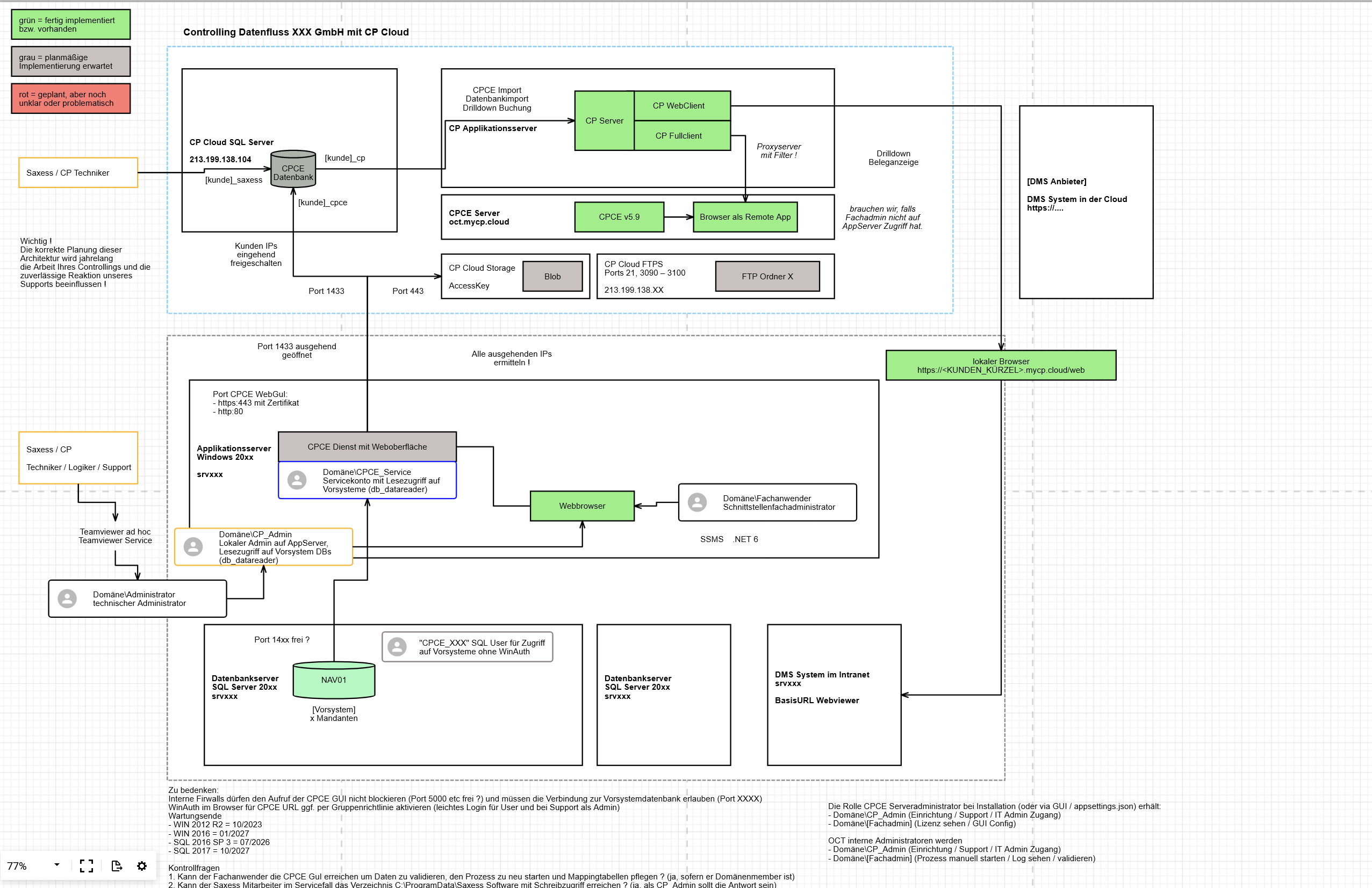Open the settings gear

[x=142, y=865]
